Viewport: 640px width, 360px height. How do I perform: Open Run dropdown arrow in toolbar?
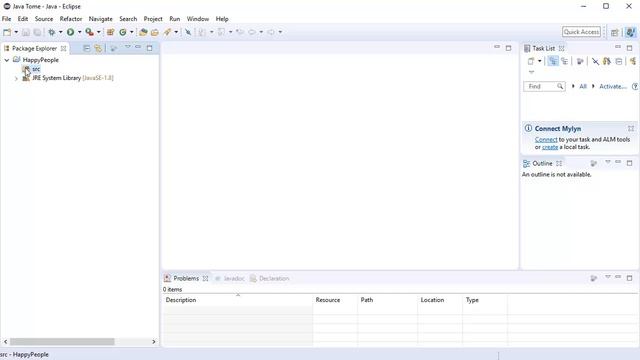click(79, 32)
